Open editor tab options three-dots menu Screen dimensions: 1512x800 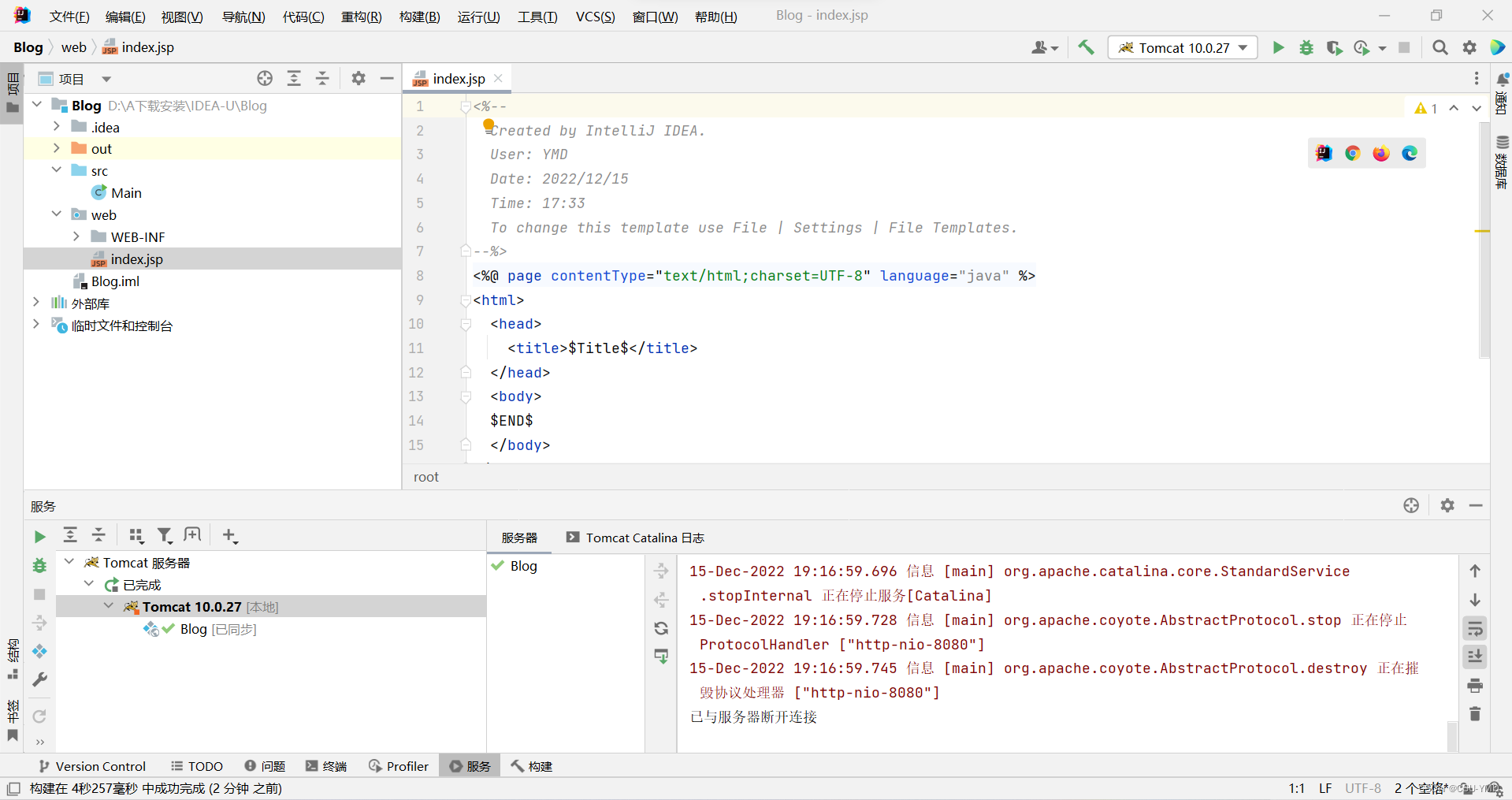pyautogui.click(x=1477, y=78)
